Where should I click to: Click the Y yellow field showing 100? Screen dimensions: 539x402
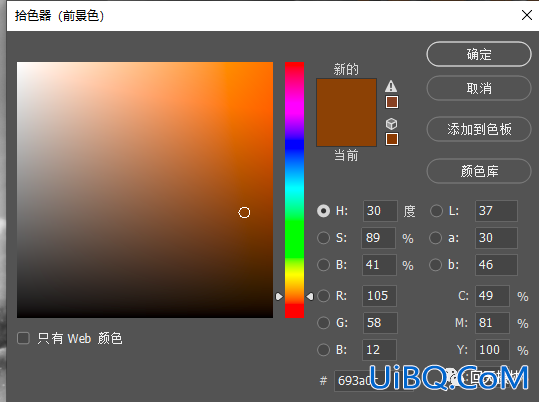tap(492, 350)
